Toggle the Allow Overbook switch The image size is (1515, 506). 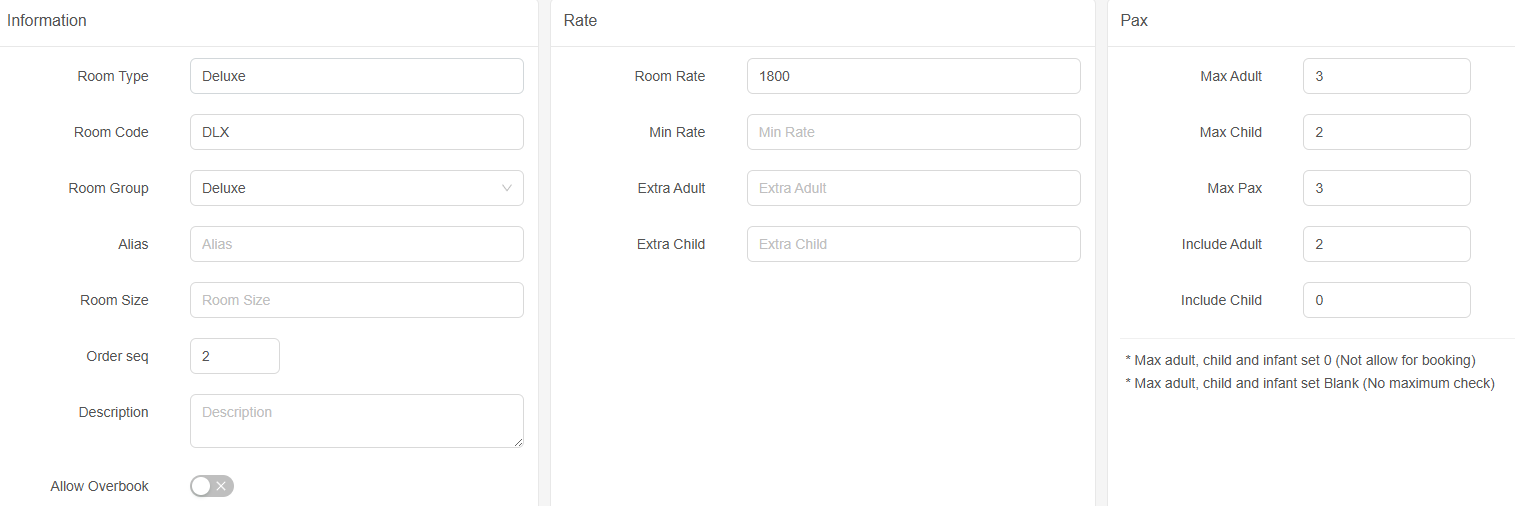click(212, 486)
